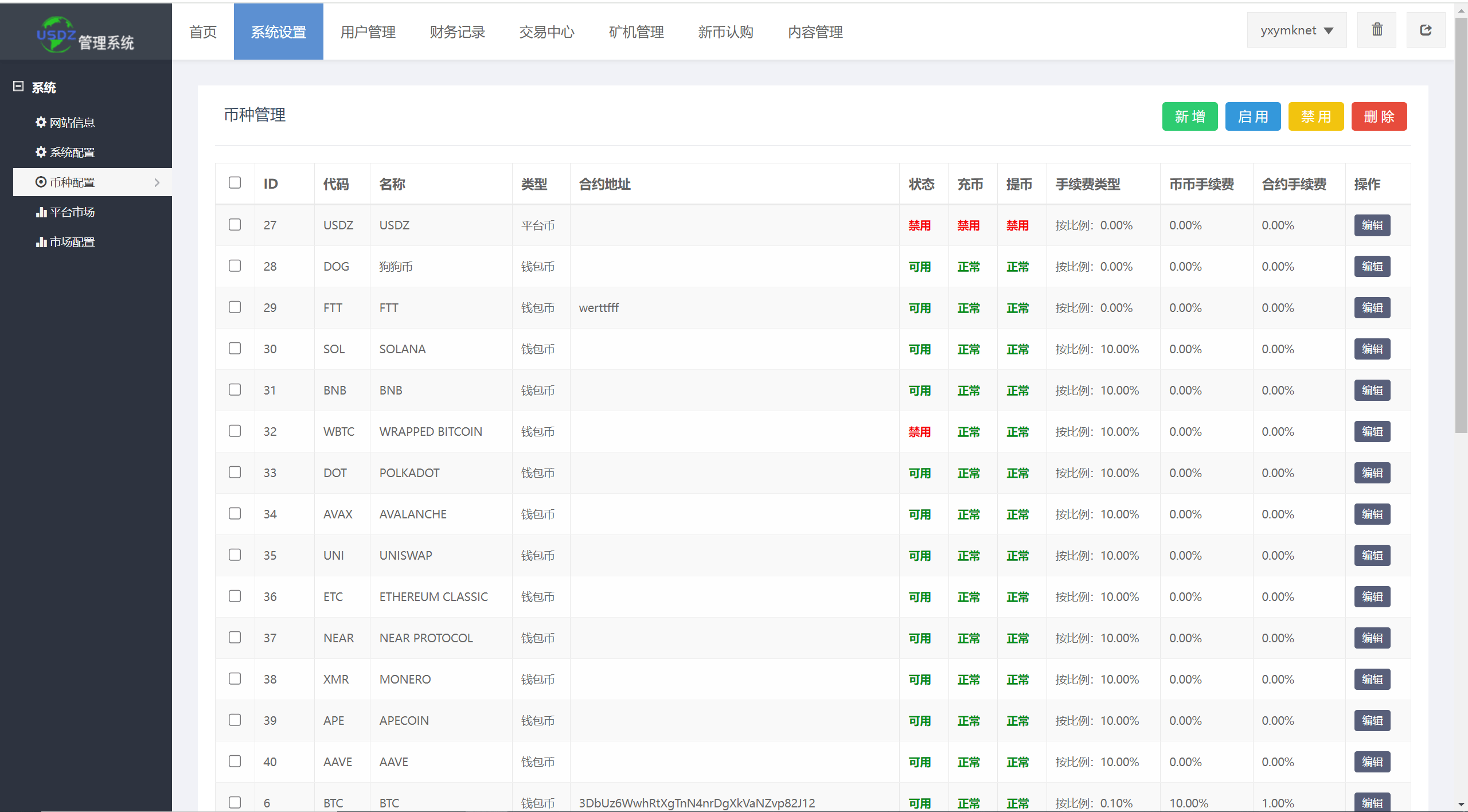This screenshot has height=812, width=1468.
Task: Click 编辑 for the BNB row
Action: (1372, 390)
